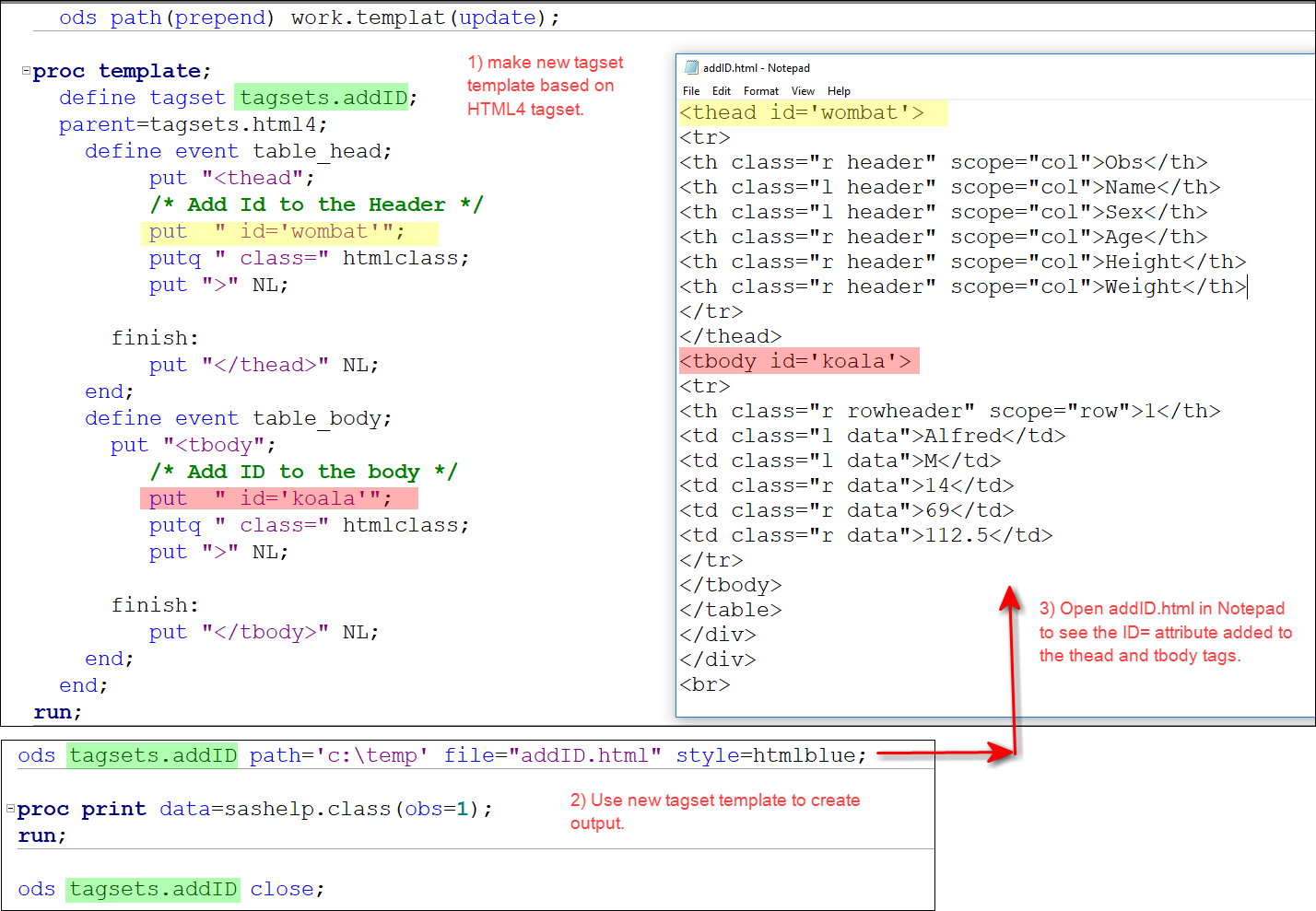Click the Weight header line in Notepad
The width and height of the screenshot is (1316, 911).
pos(963,286)
